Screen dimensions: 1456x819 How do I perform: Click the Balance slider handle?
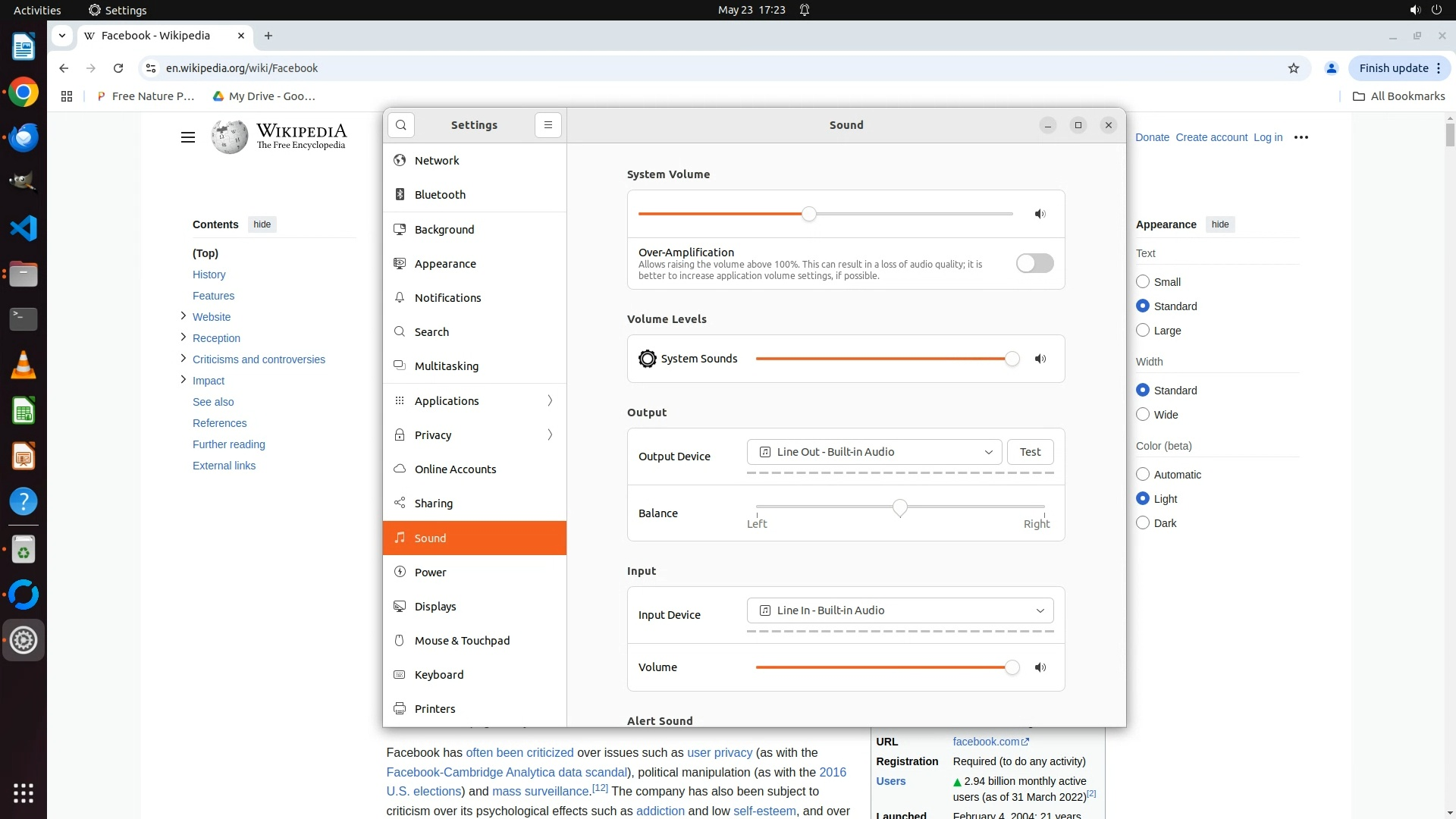900,507
